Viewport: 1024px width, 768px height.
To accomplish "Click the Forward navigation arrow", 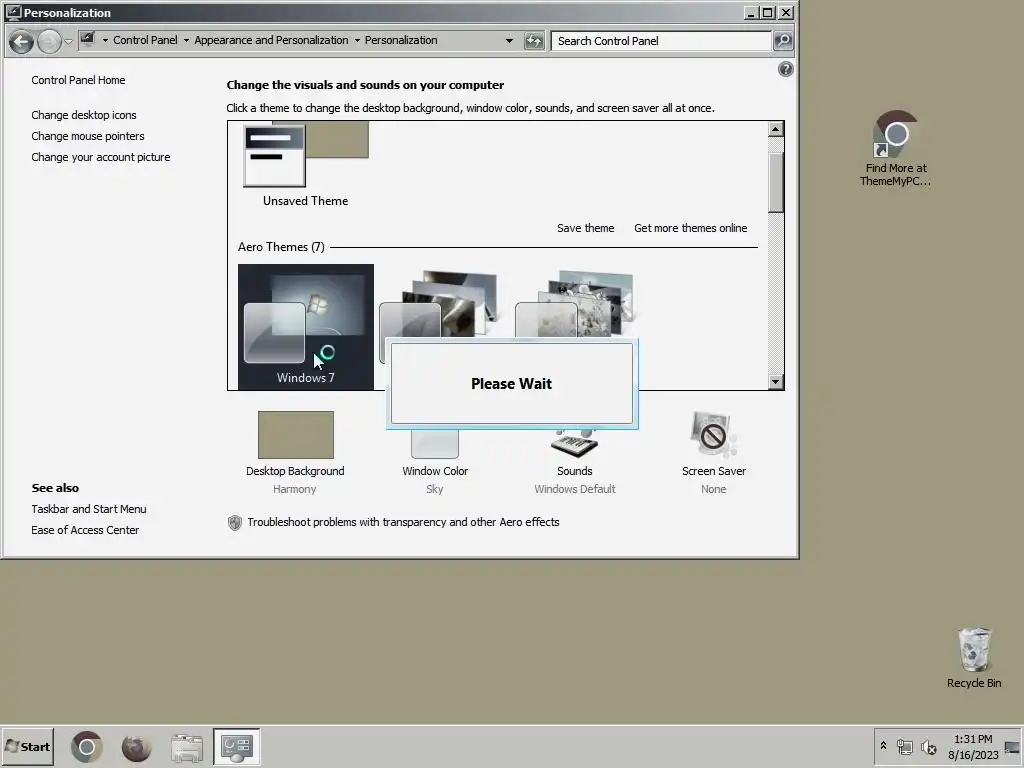I will pyautogui.click(x=49, y=42).
